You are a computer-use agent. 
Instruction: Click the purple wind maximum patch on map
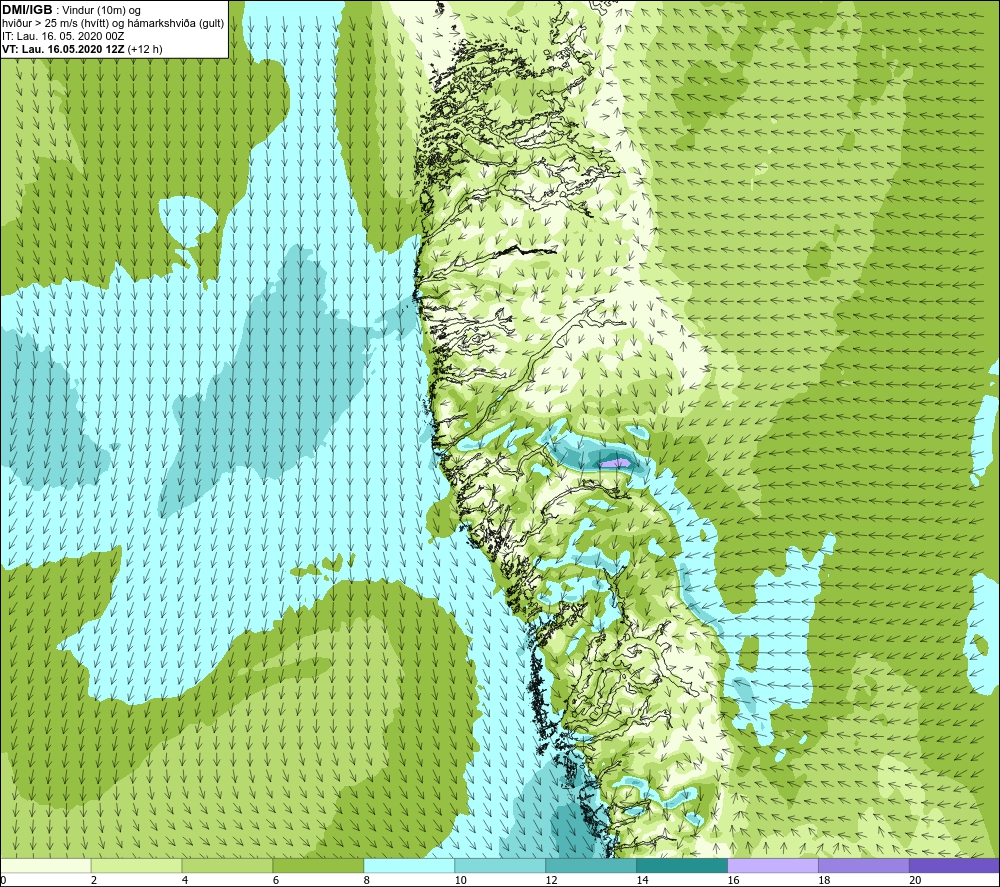[x=616, y=462]
